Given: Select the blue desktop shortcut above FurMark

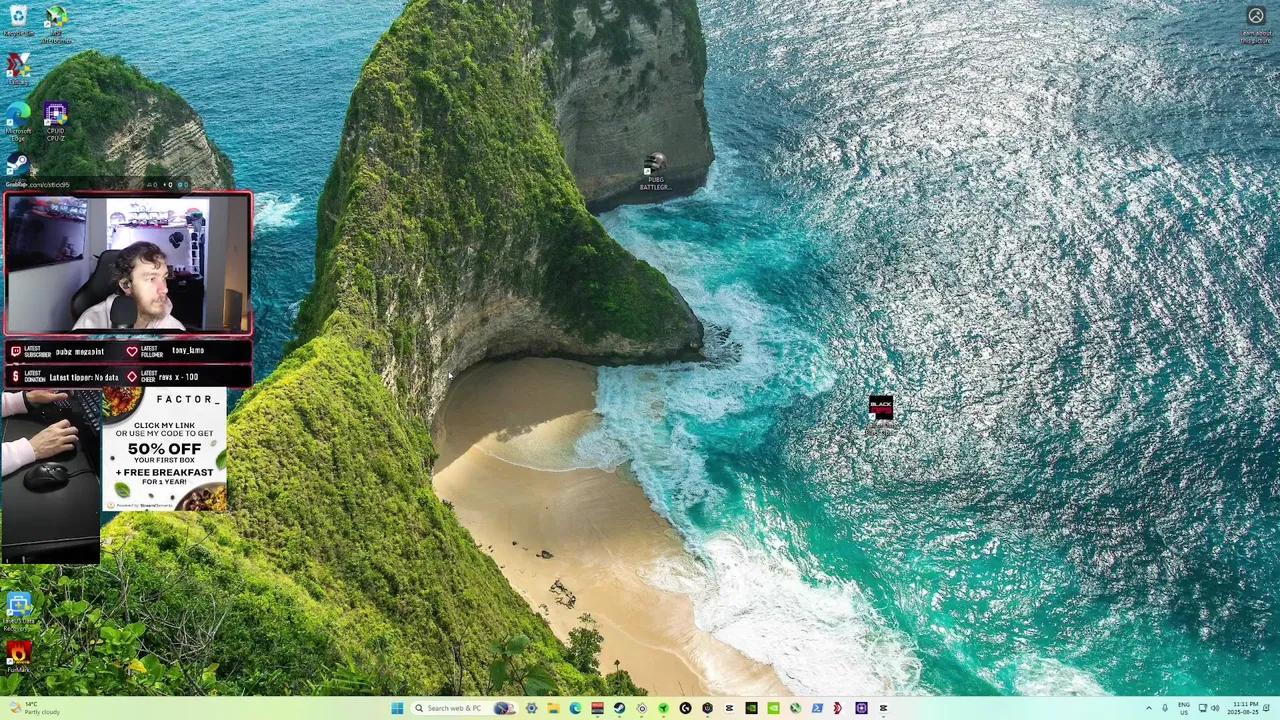Looking at the screenshot, I should coord(18,610).
